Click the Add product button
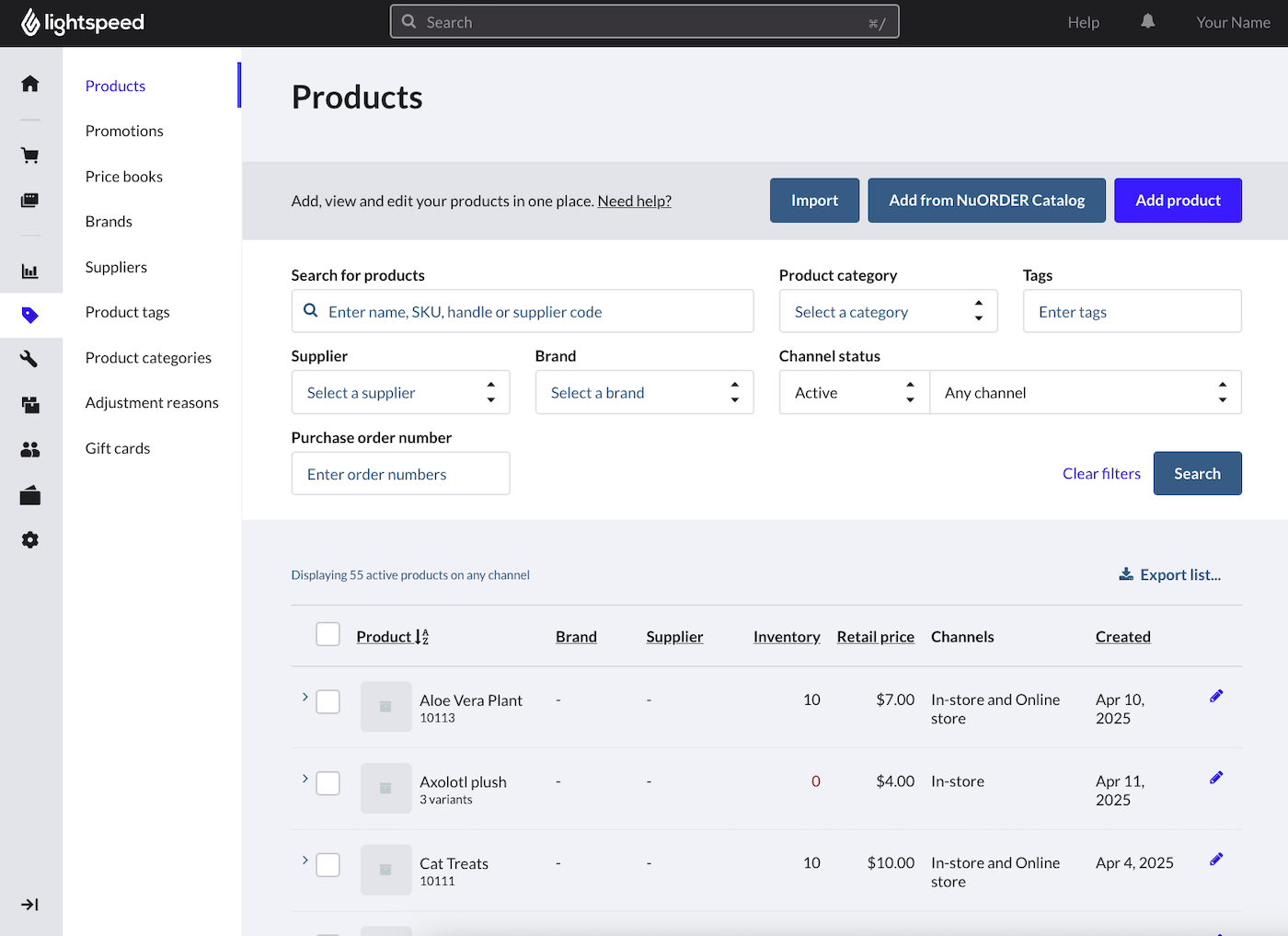Viewport: 1288px width, 936px height. click(x=1177, y=201)
